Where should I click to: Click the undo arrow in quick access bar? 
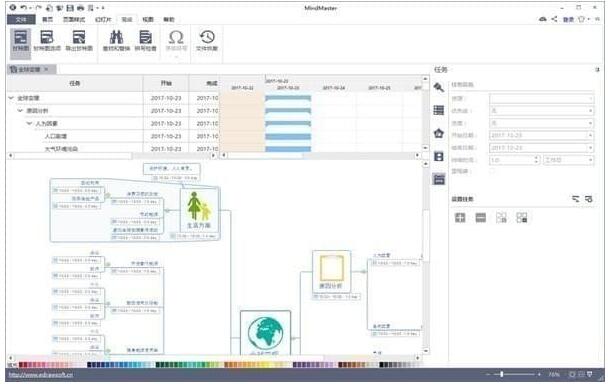pos(24,8)
